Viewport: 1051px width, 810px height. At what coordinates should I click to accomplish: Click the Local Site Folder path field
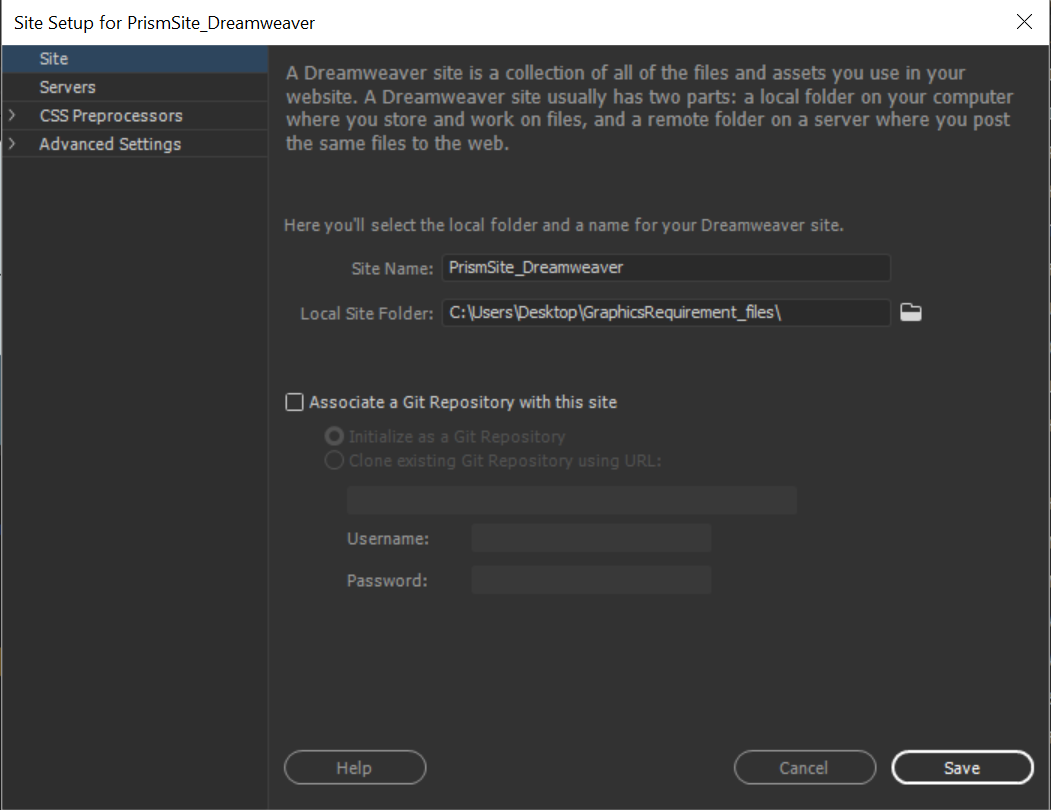665,312
